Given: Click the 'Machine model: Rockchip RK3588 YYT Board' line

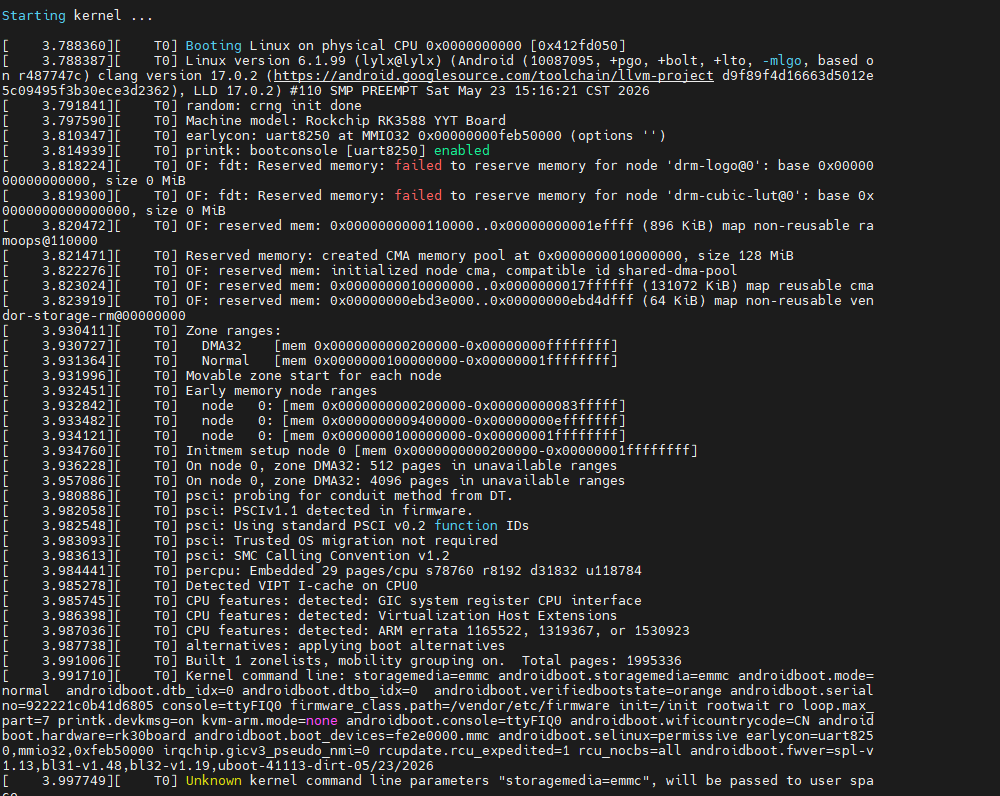Looking at the screenshot, I should coord(346,121).
